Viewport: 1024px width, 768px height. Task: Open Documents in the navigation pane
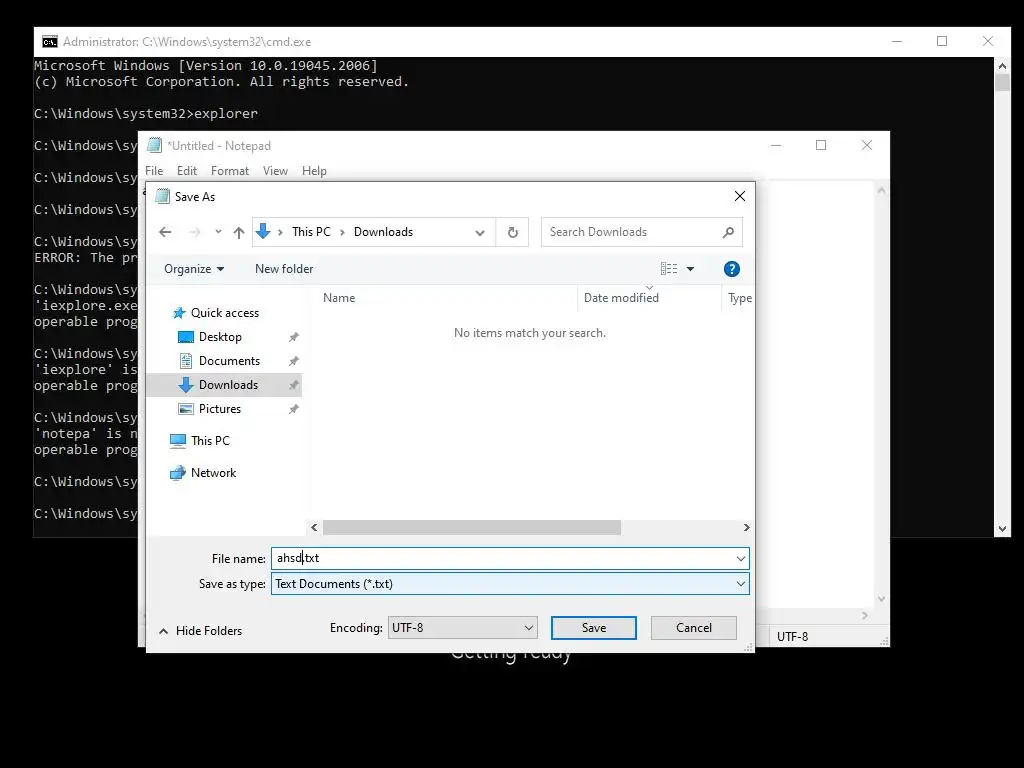point(229,361)
